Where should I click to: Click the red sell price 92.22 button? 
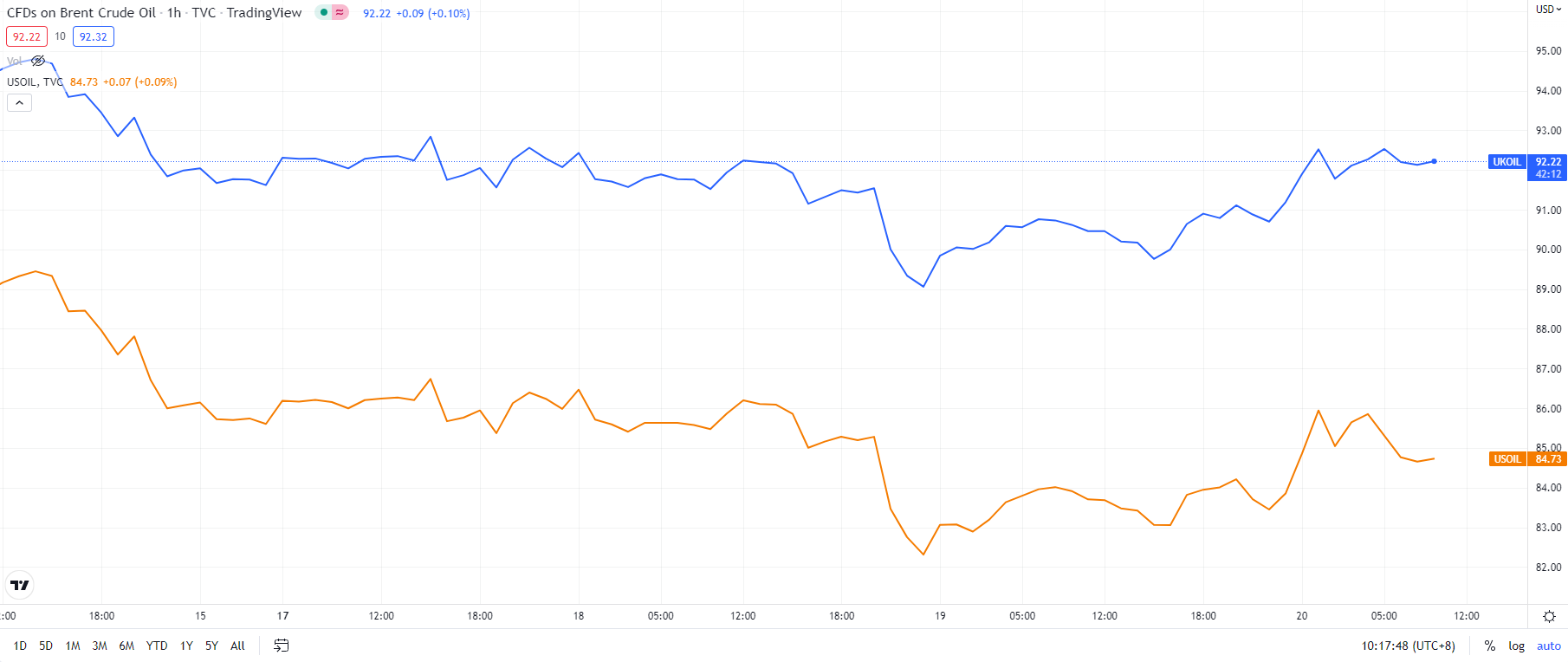pos(27,36)
